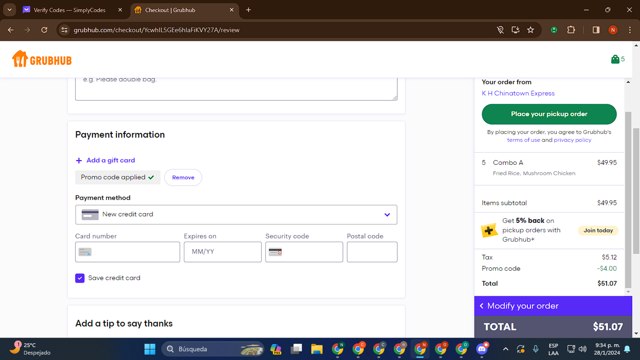Image resolution: width=640 pixels, height=360 pixels.
Task: Click Join today for Grubhub+
Action: (x=598, y=230)
